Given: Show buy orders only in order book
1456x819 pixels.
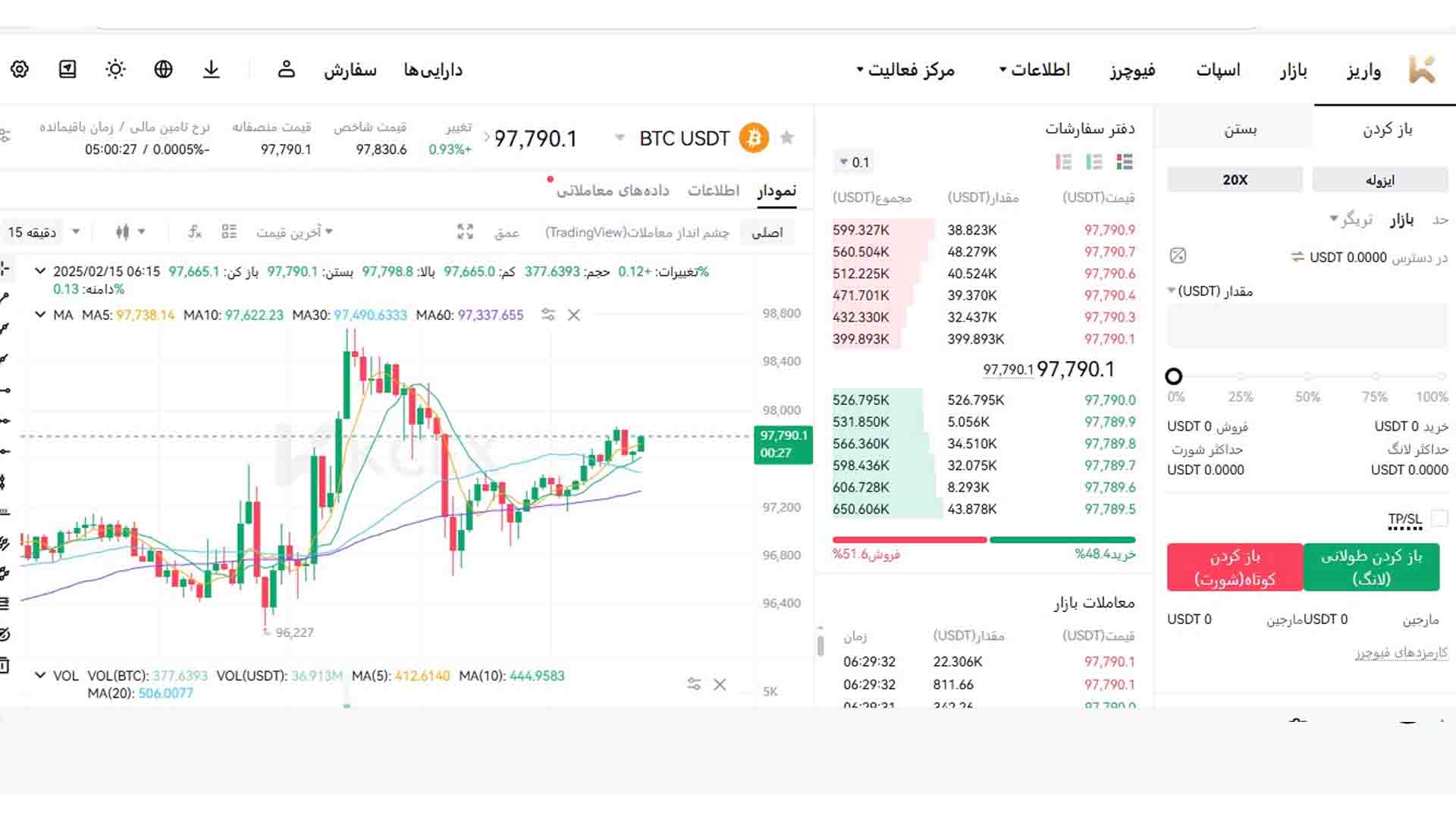Looking at the screenshot, I should click(1094, 162).
